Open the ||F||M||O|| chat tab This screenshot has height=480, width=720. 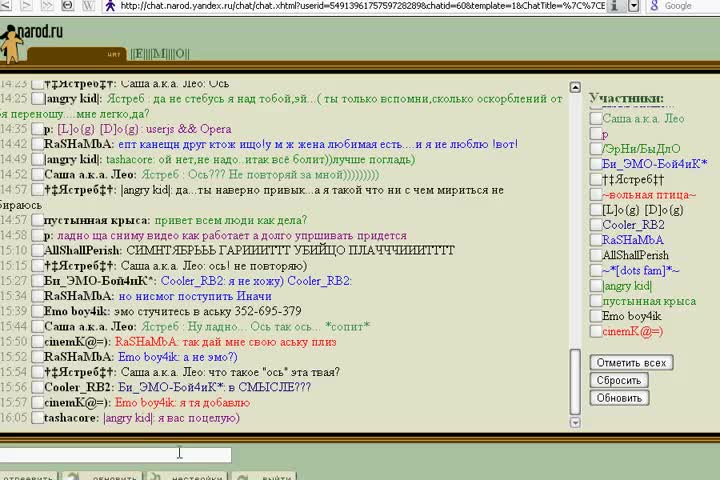click(159, 53)
